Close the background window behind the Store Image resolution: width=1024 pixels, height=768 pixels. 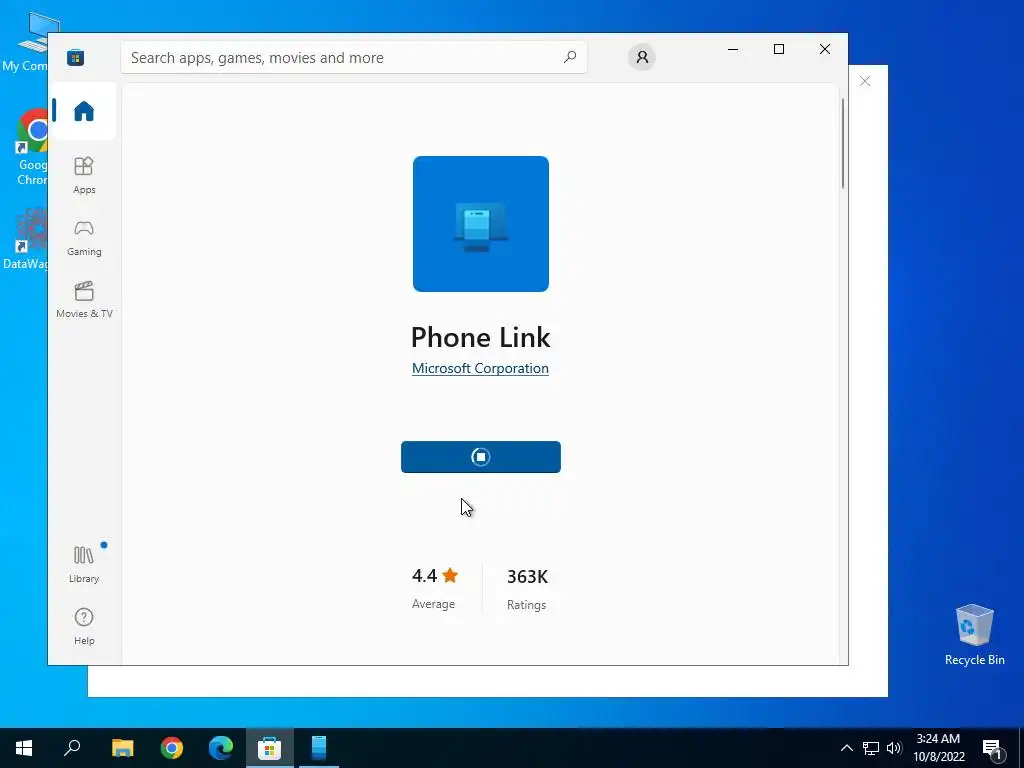click(x=865, y=81)
